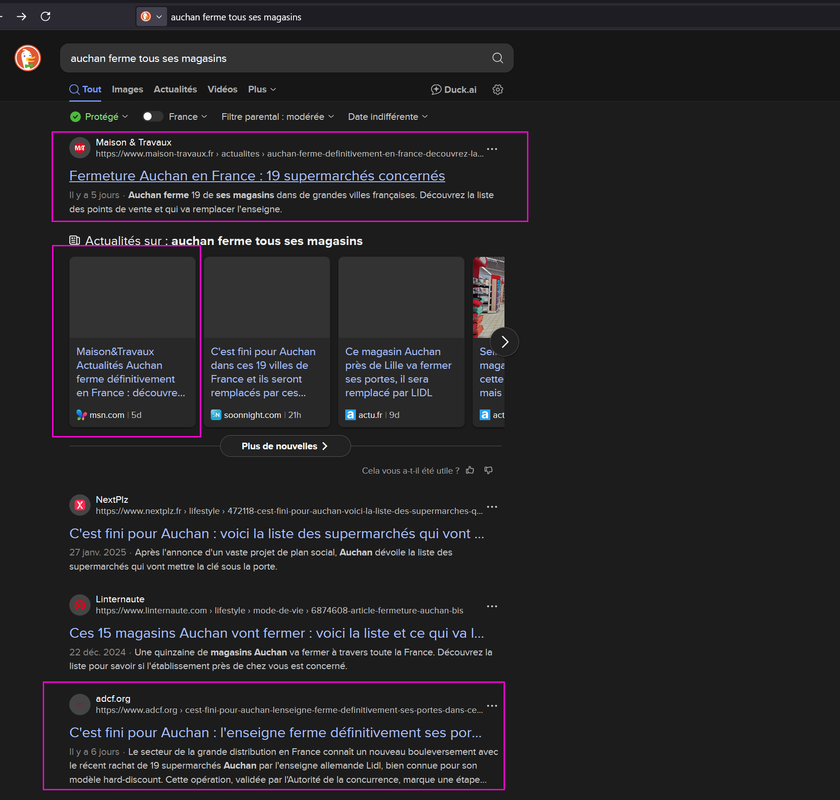840x800 pixels.
Task: Click Linternaute site favicon
Action: [80, 605]
